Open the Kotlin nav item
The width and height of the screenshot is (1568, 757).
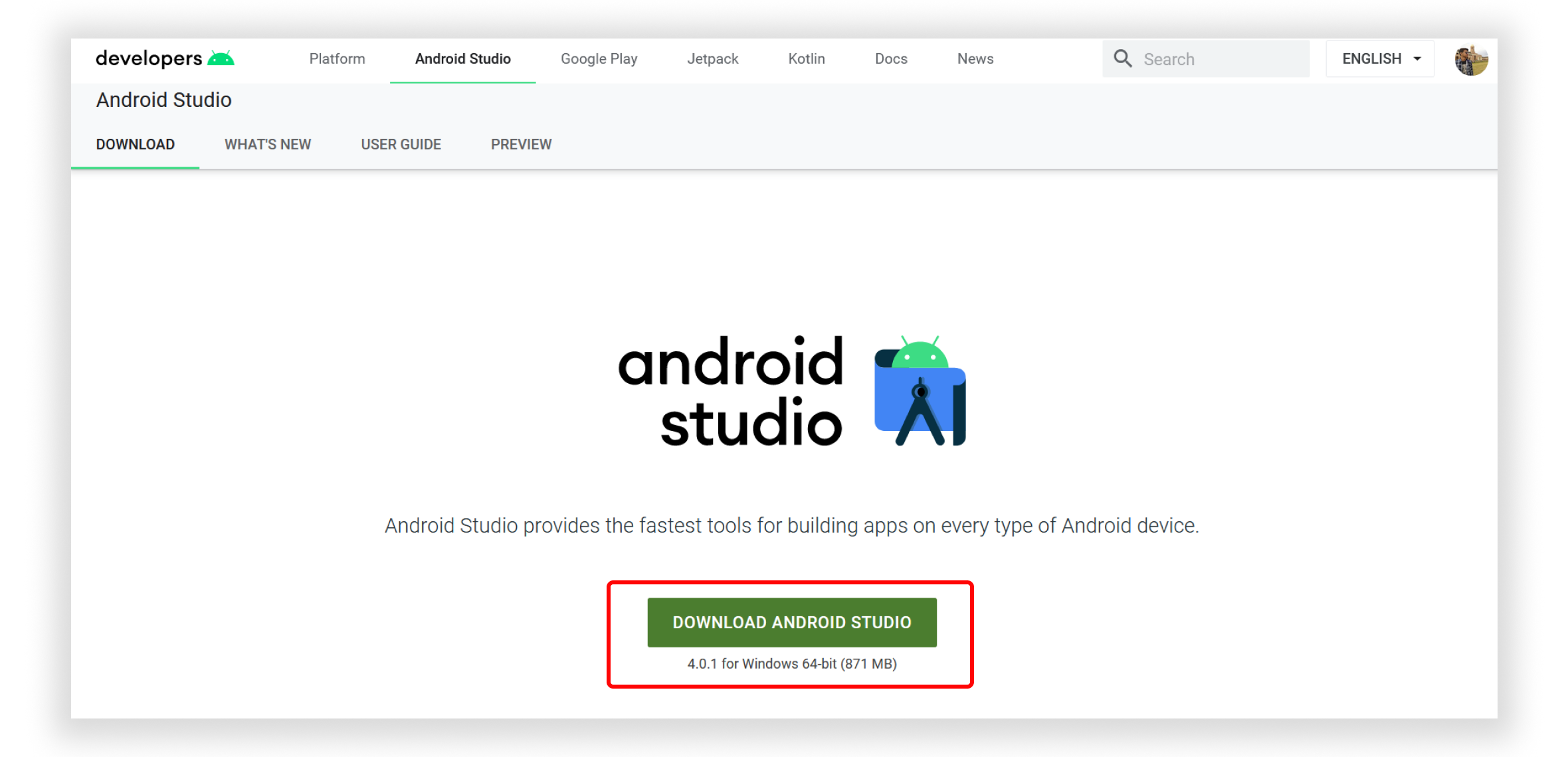tap(806, 58)
